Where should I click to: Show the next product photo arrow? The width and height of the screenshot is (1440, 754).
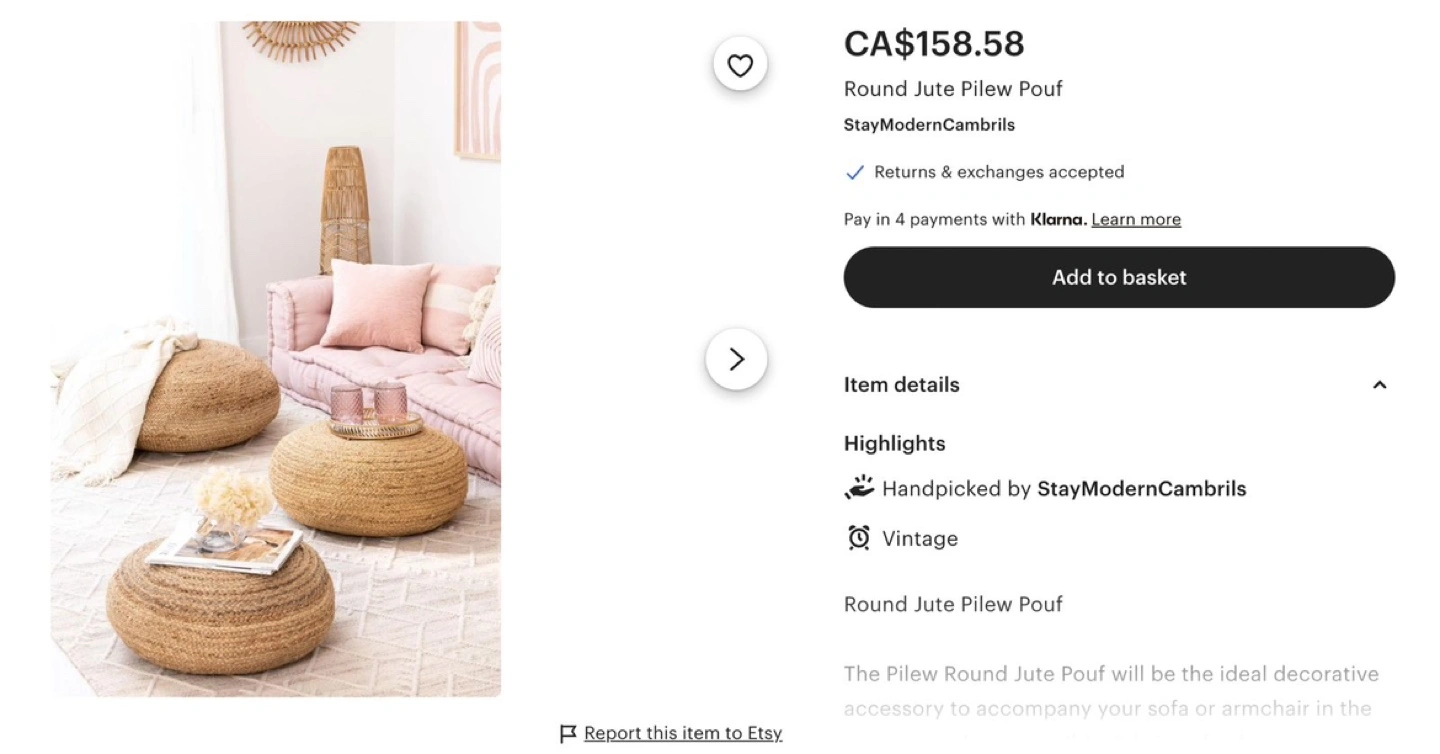(736, 359)
